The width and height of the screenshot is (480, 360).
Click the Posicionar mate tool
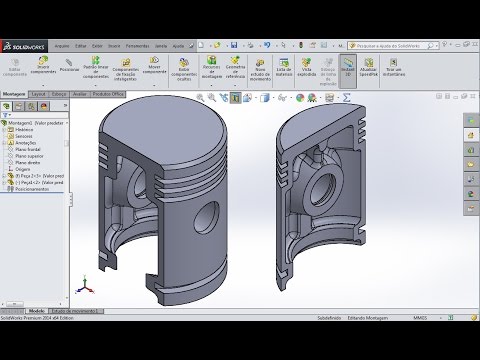click(x=69, y=66)
